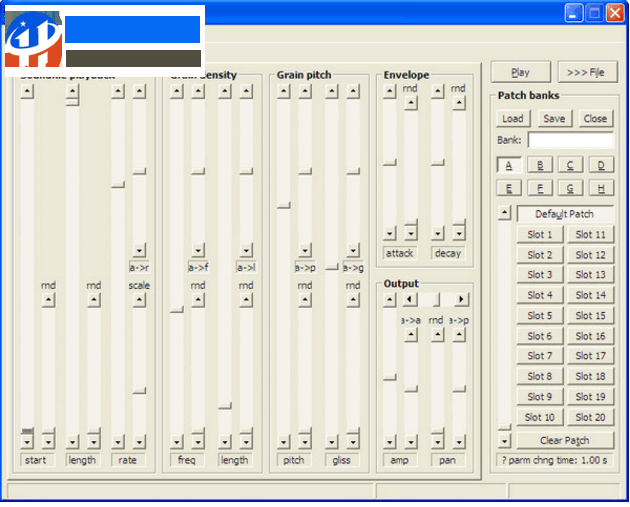Choose patch Slot 4
This screenshot has height=507, width=630.
(x=540, y=295)
